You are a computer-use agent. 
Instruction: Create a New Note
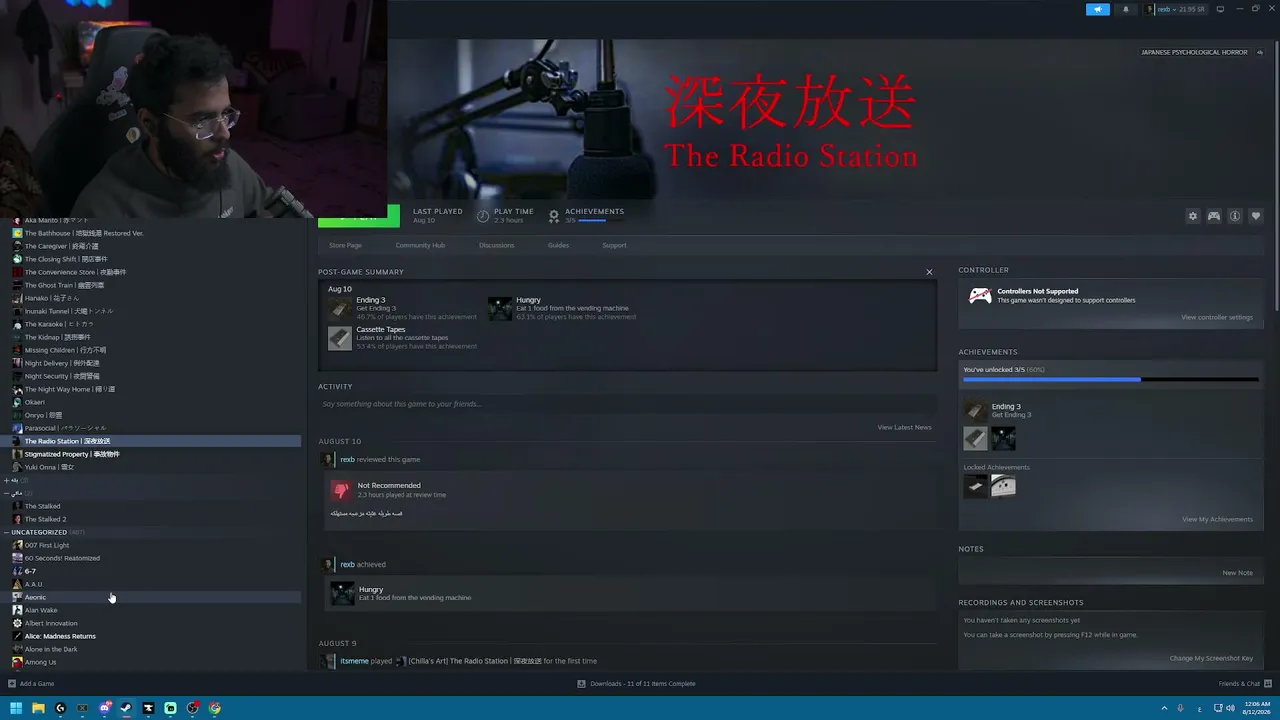1237,573
